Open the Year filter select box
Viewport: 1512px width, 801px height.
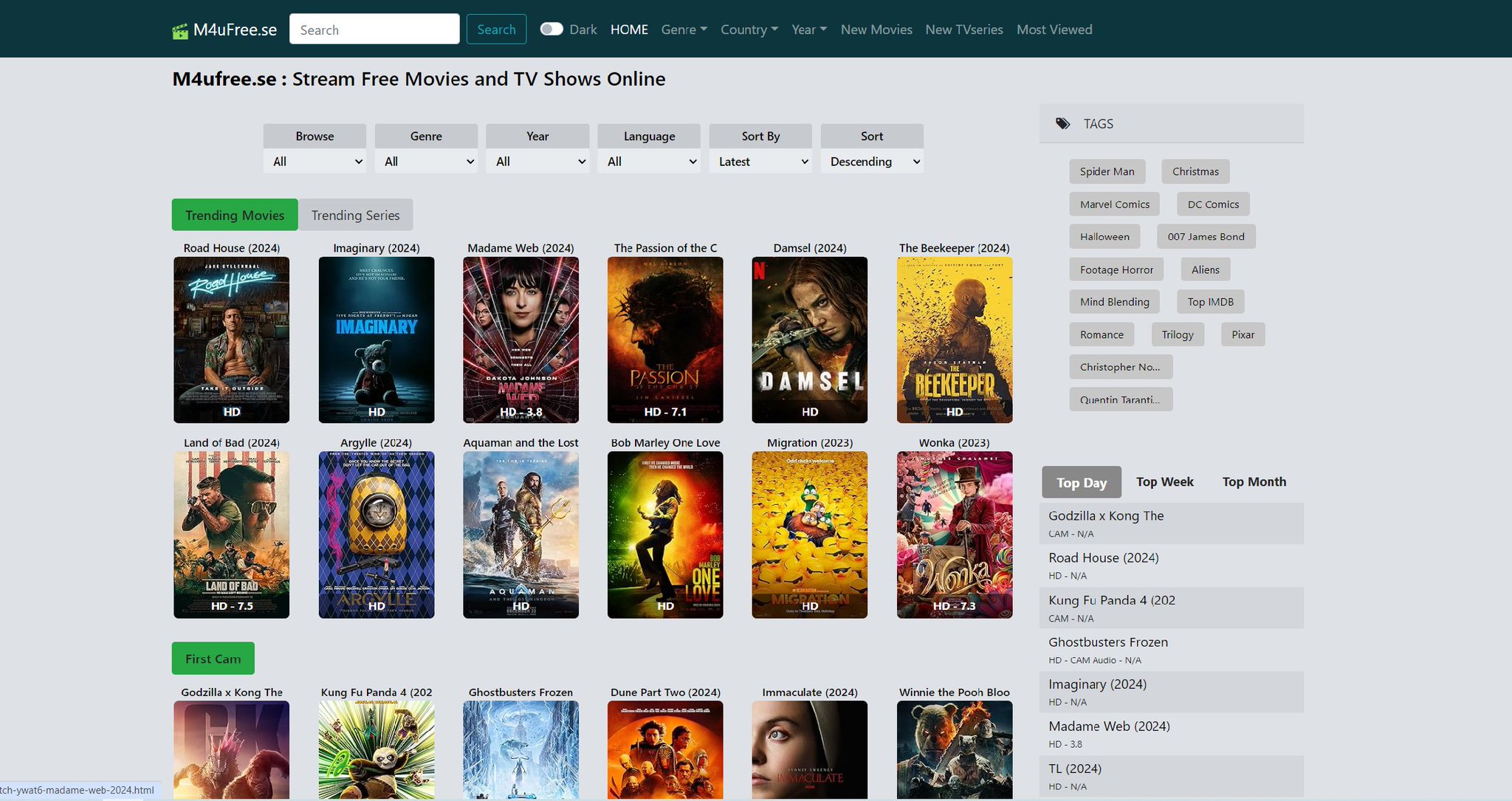537,161
